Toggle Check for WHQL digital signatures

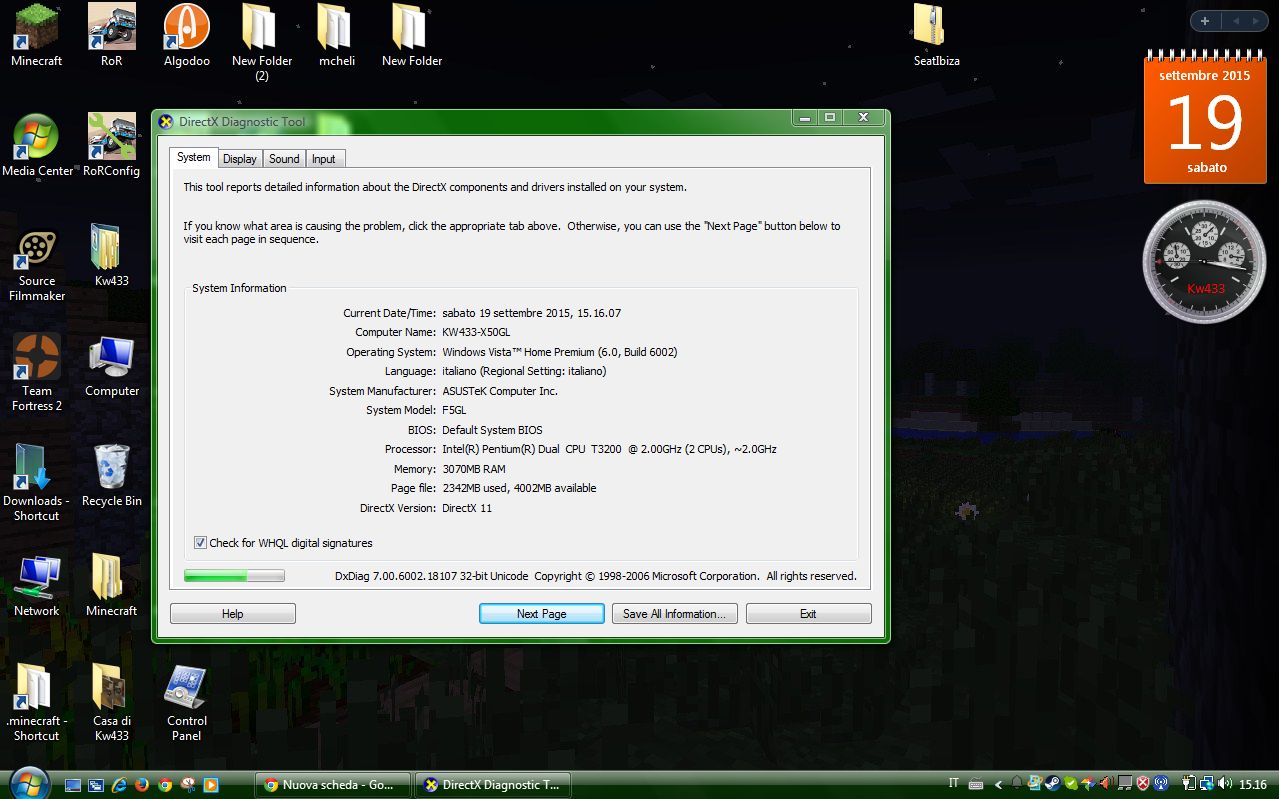click(x=200, y=543)
